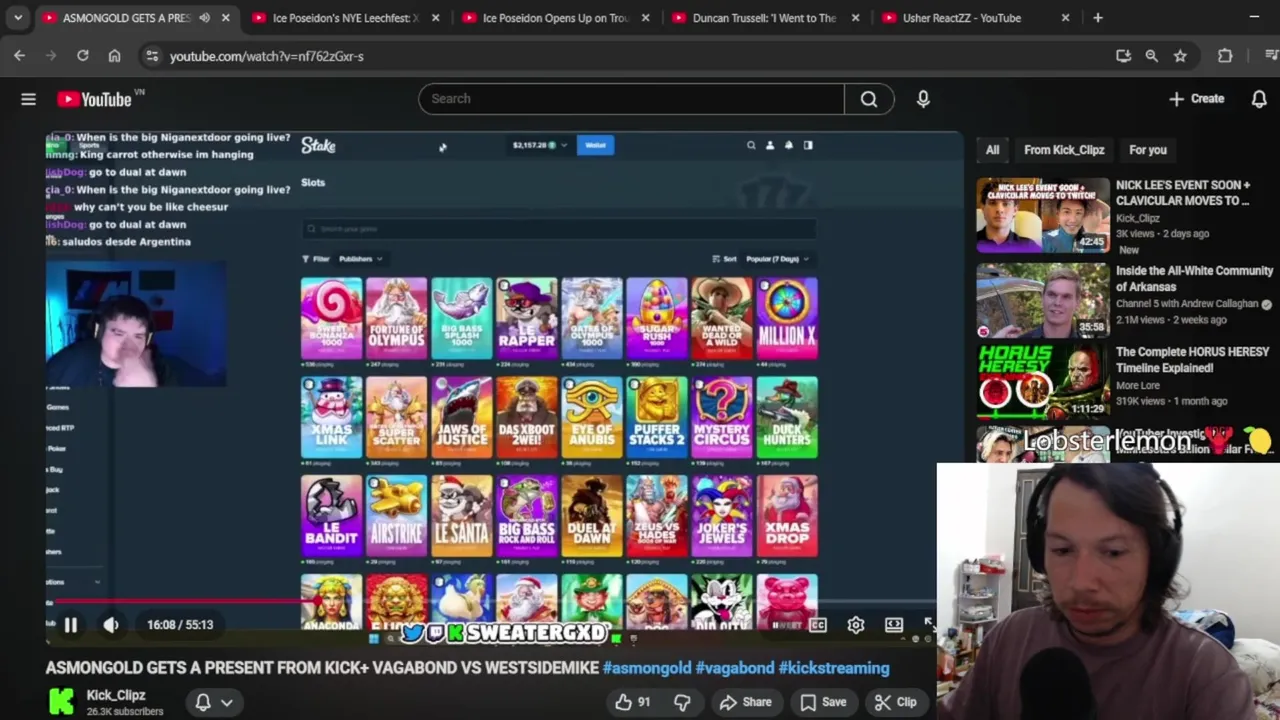Image resolution: width=1280 pixels, height=720 pixels.
Task: Select the Sweet Bonanza 1000 slot tile
Action: pos(332,318)
